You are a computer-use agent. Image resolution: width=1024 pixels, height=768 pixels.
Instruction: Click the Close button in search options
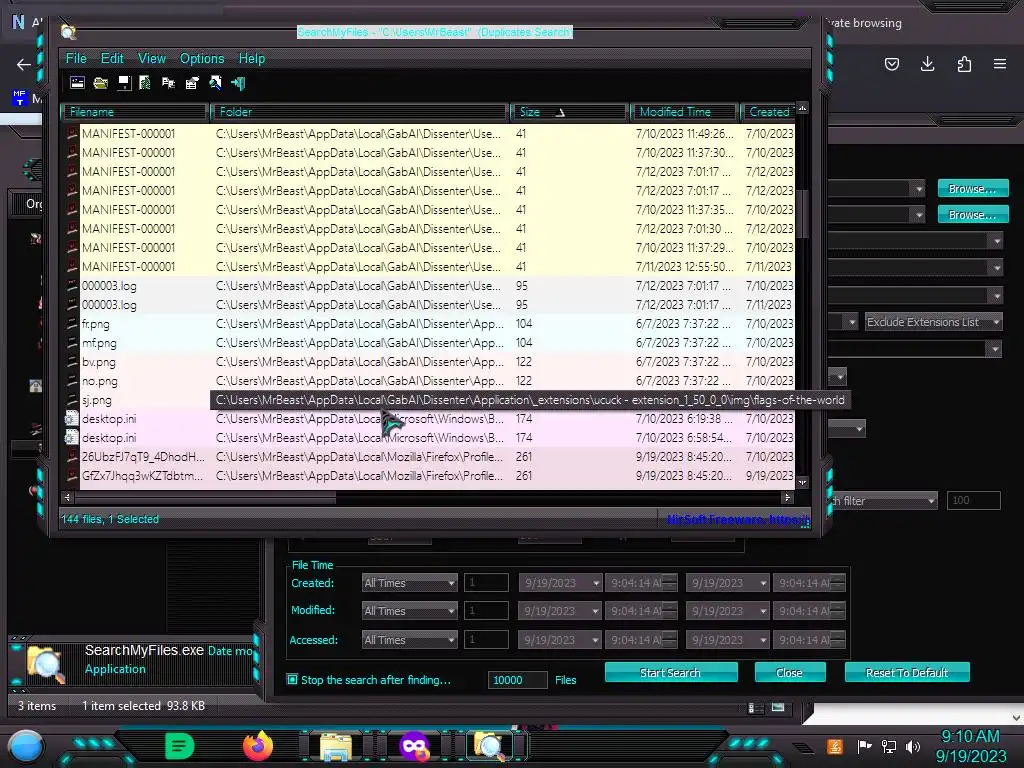point(790,672)
